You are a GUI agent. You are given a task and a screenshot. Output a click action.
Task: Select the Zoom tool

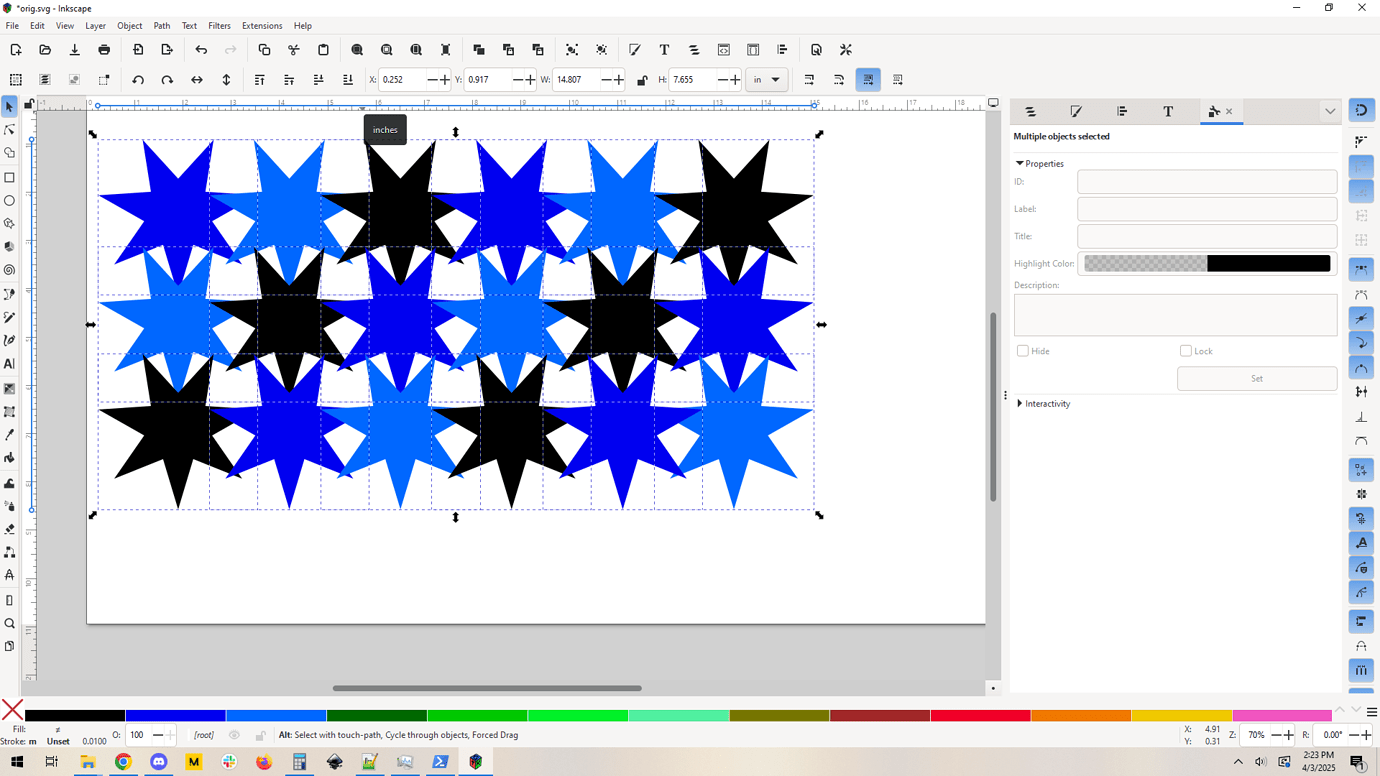click(x=10, y=622)
